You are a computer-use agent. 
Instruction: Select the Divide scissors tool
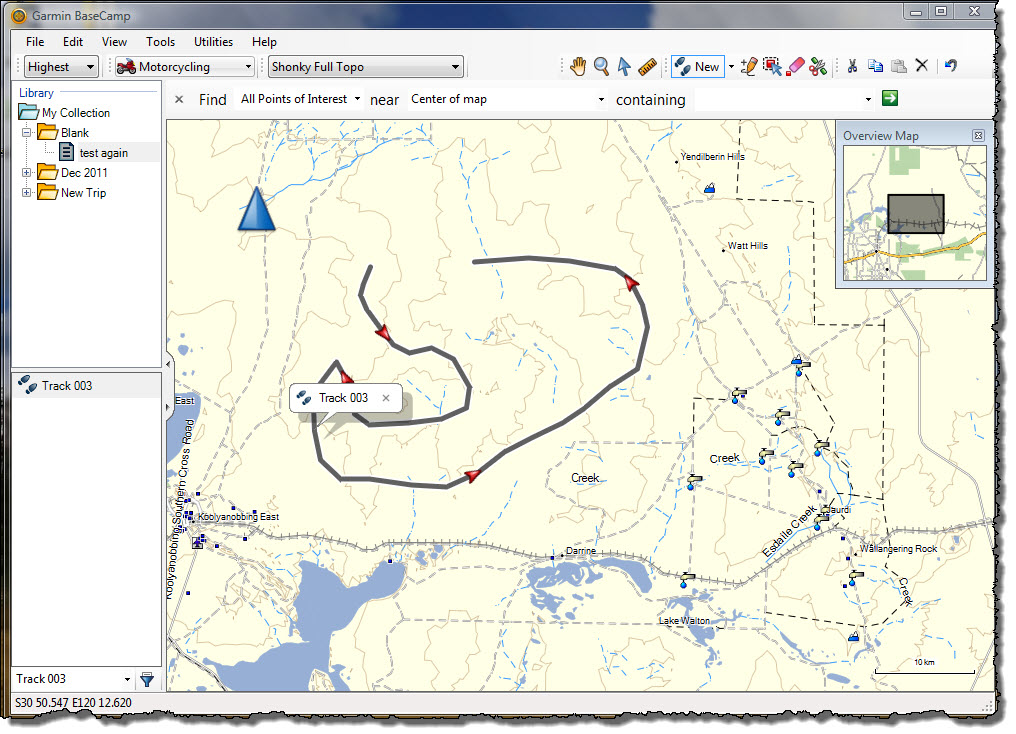(818, 66)
